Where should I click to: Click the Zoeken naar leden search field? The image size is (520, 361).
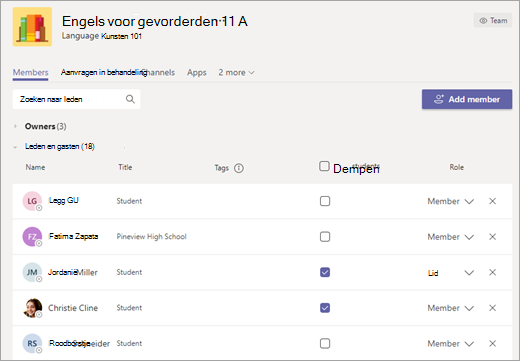tap(76, 99)
